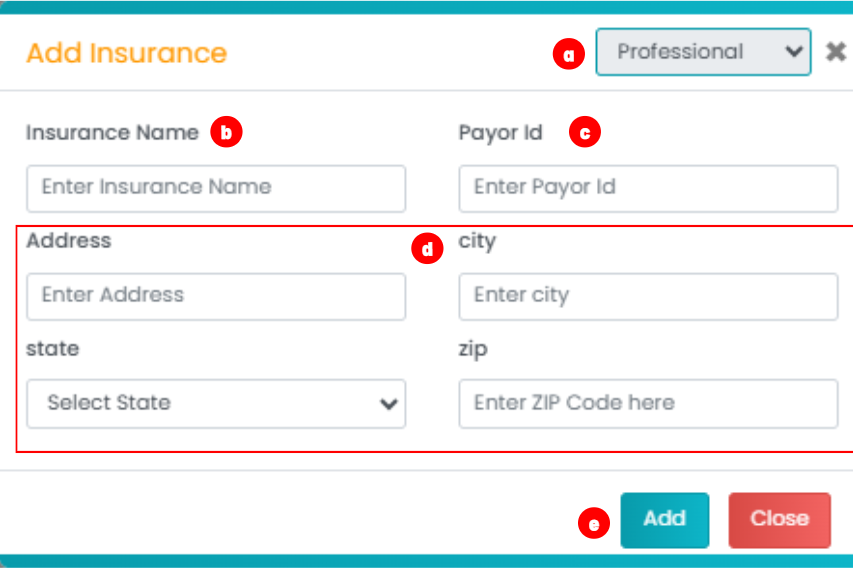Focus the Enter Insurance Name field
The height and width of the screenshot is (568, 853).
(216, 187)
